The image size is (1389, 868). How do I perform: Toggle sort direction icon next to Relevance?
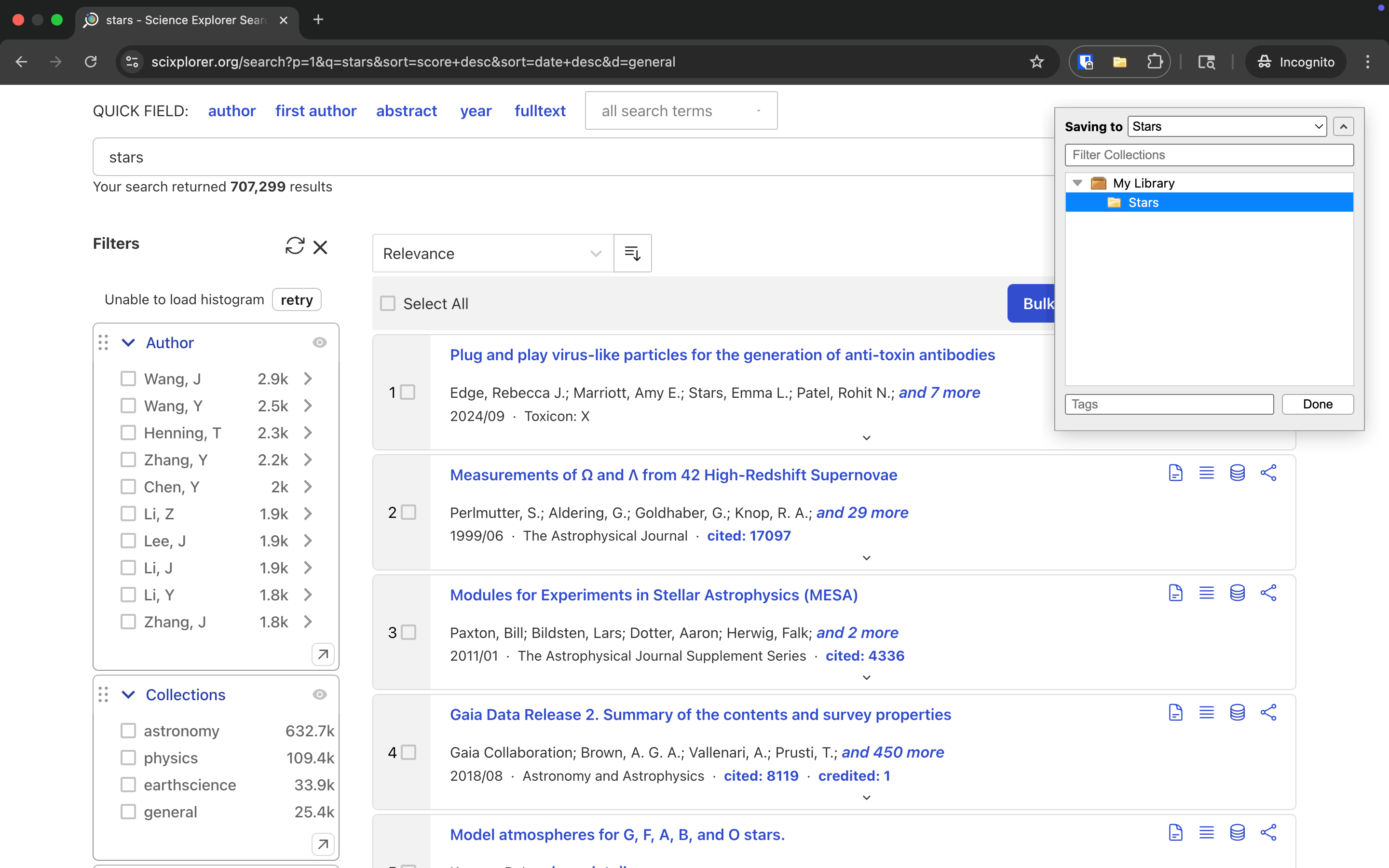coord(632,253)
